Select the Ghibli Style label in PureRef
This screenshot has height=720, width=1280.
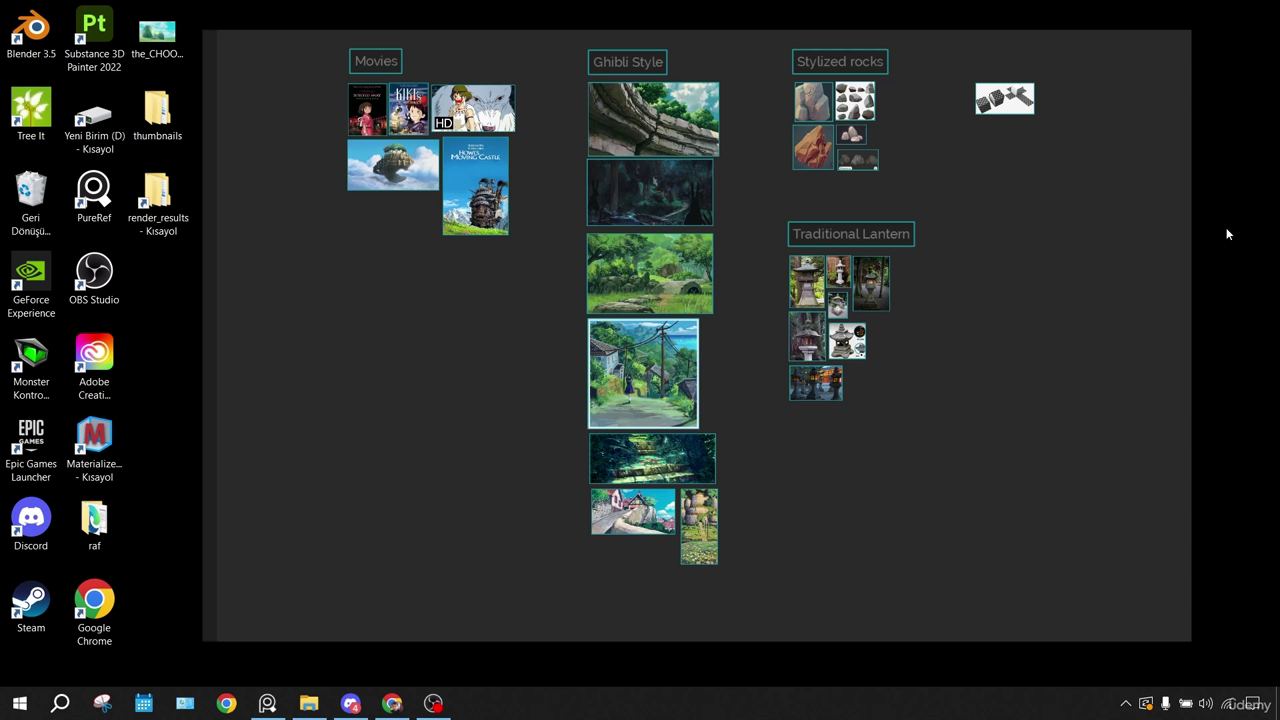tap(628, 62)
